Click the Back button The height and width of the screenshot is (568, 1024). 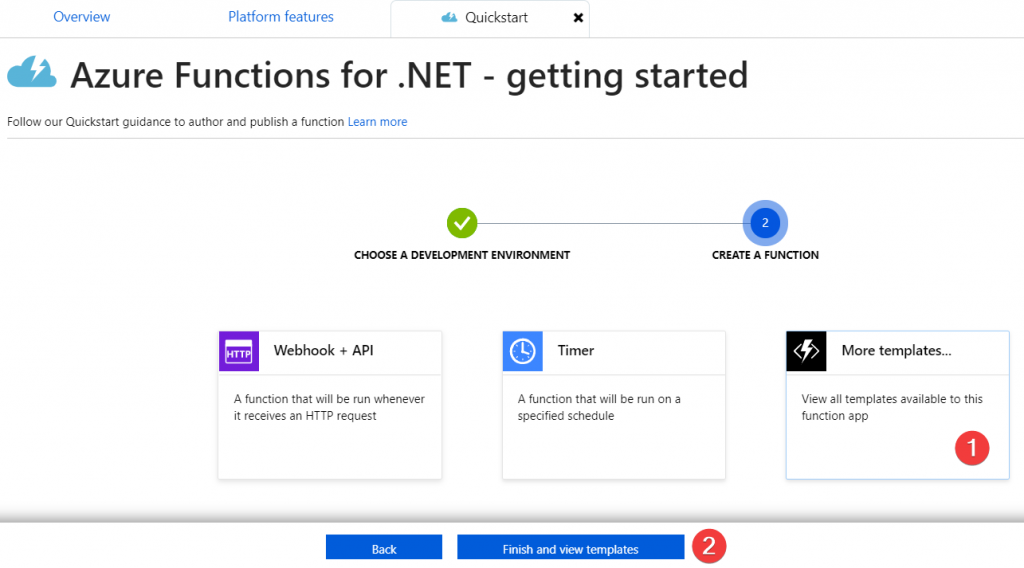pos(384,547)
